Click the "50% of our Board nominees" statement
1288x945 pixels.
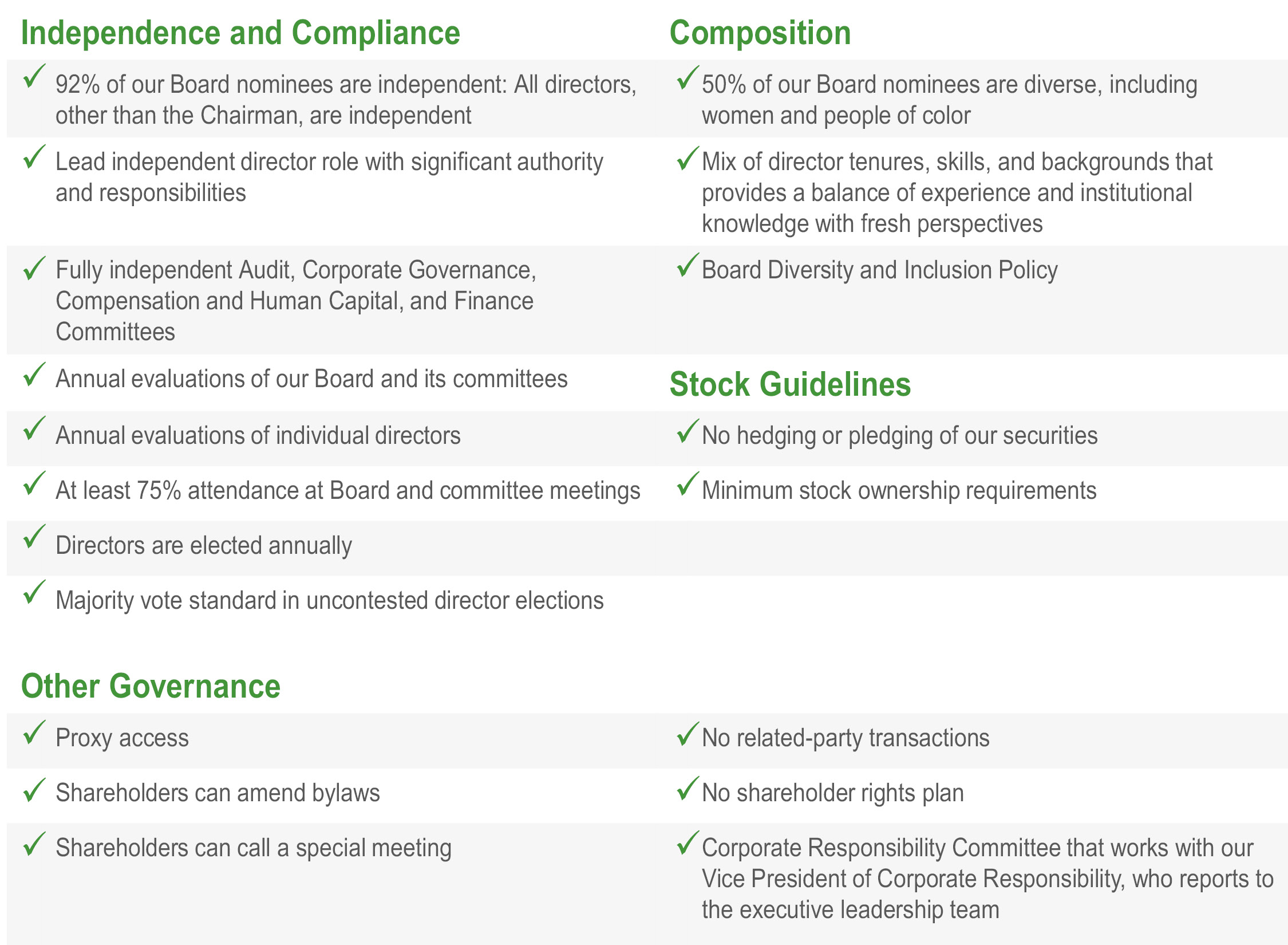949,100
